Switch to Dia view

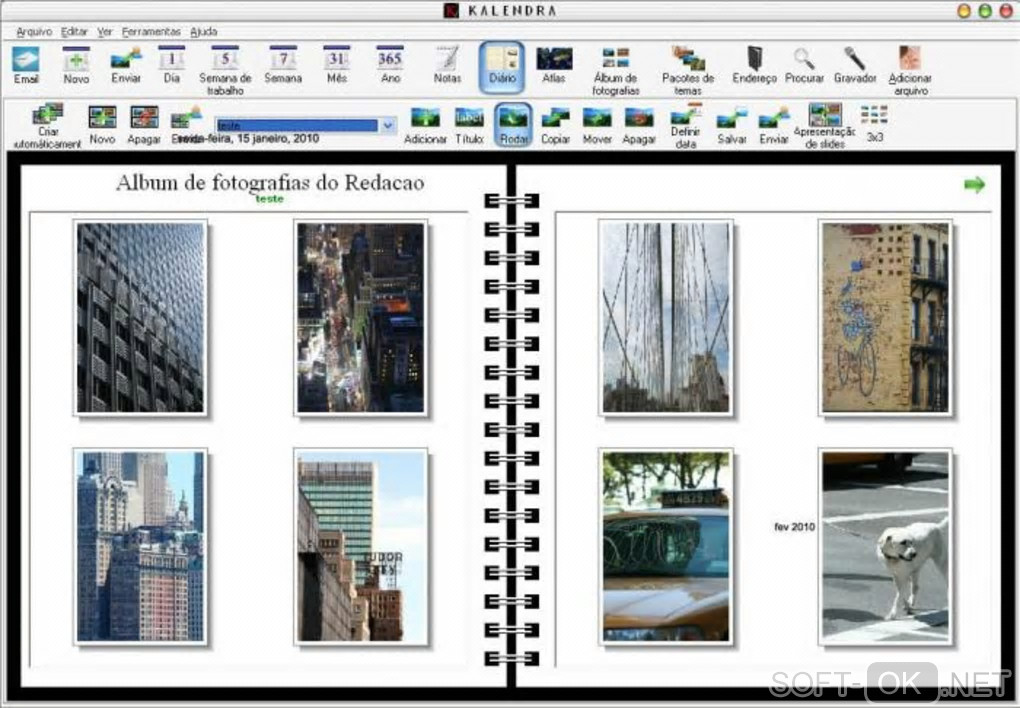click(x=172, y=65)
